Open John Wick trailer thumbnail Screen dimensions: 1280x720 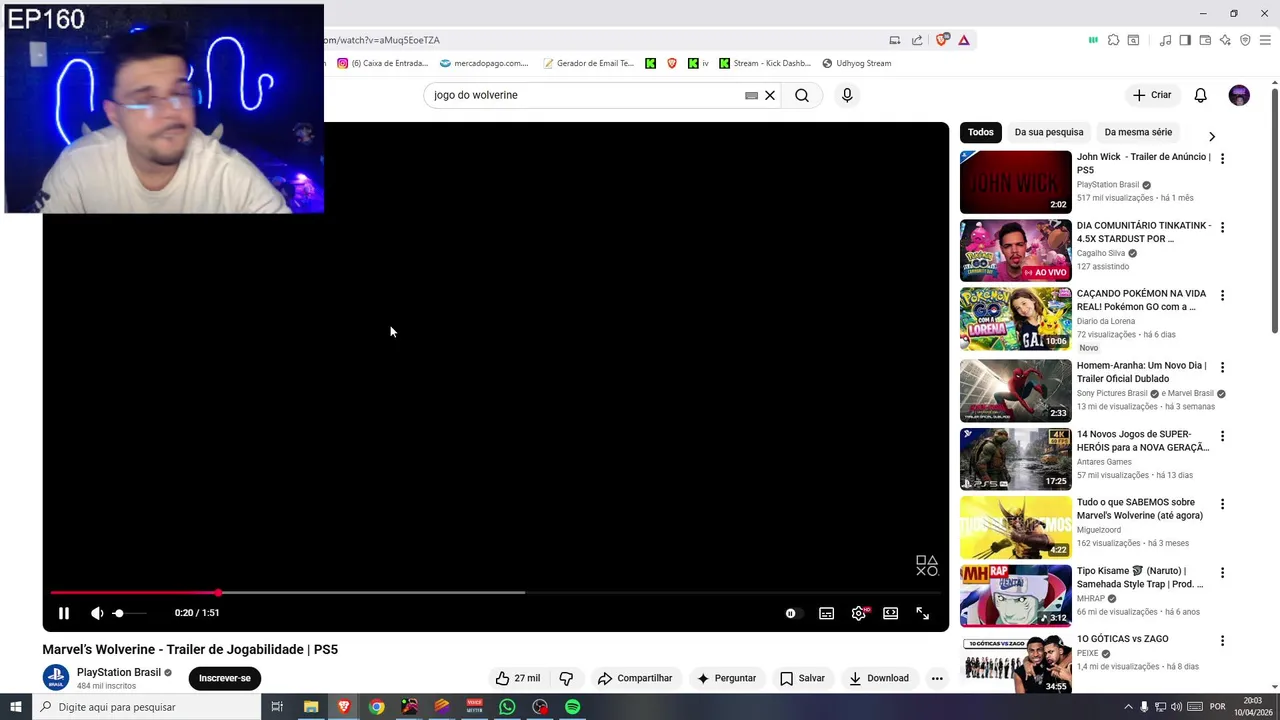pos(1015,182)
